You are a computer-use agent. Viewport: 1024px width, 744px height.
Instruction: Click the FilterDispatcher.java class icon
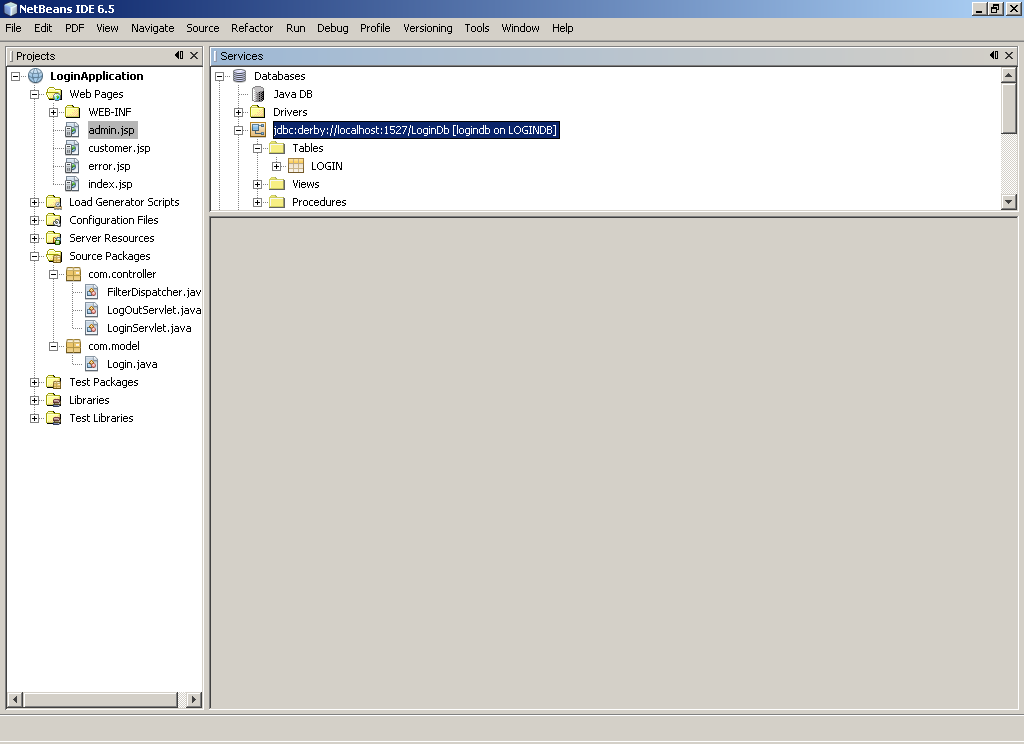click(x=94, y=291)
